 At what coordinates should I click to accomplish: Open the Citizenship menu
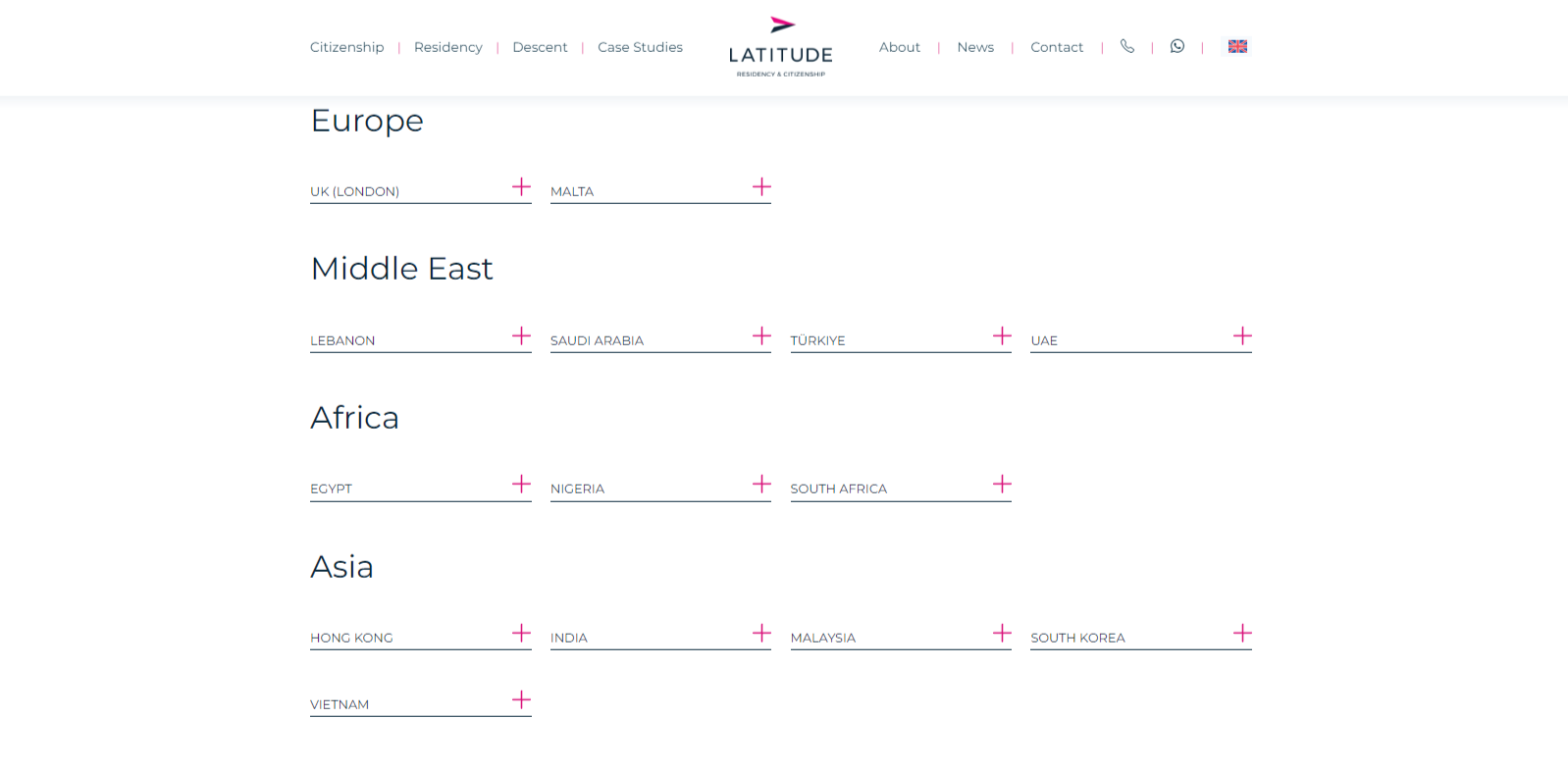(x=347, y=47)
